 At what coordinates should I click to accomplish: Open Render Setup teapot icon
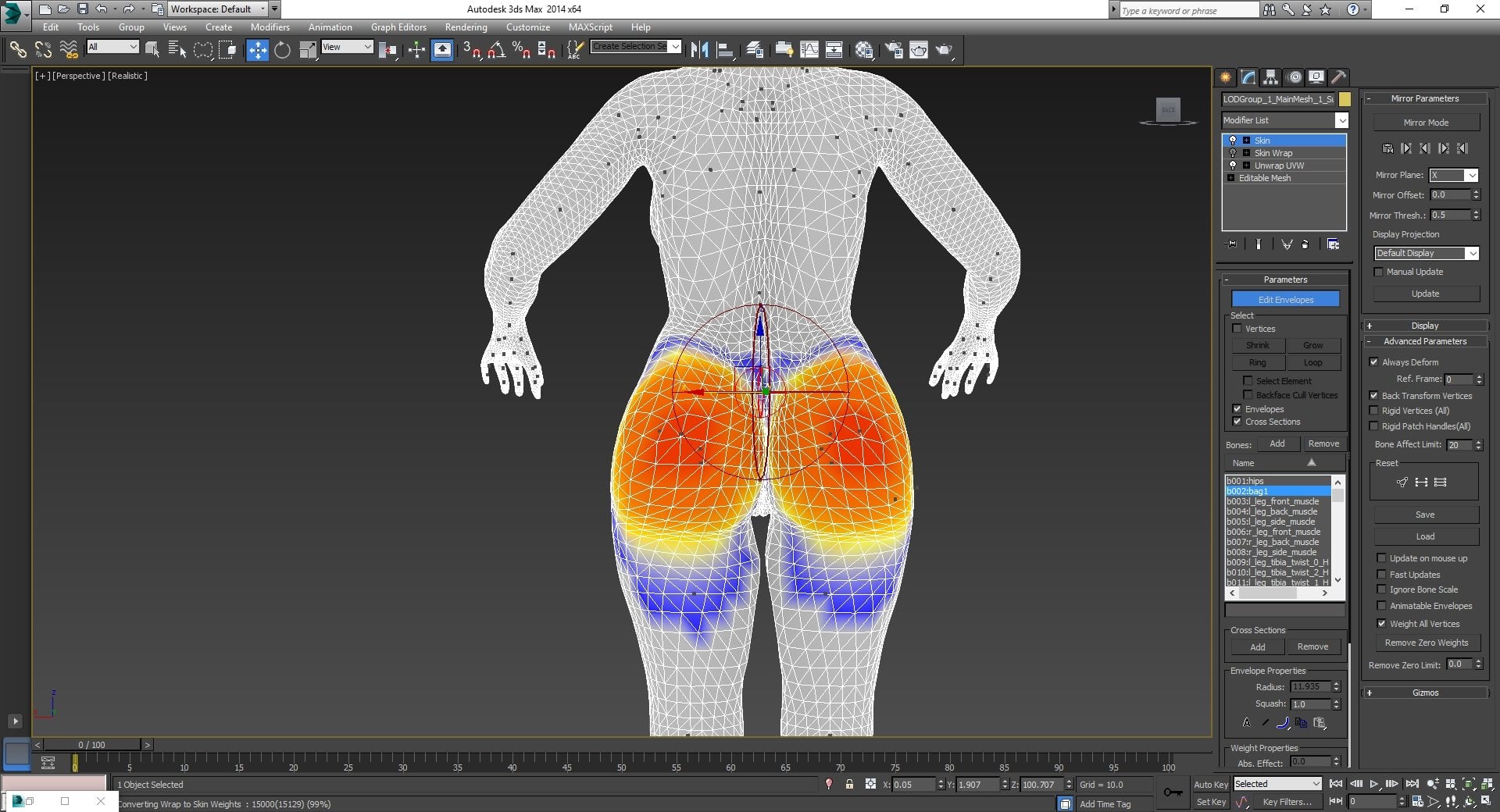pos(894,50)
